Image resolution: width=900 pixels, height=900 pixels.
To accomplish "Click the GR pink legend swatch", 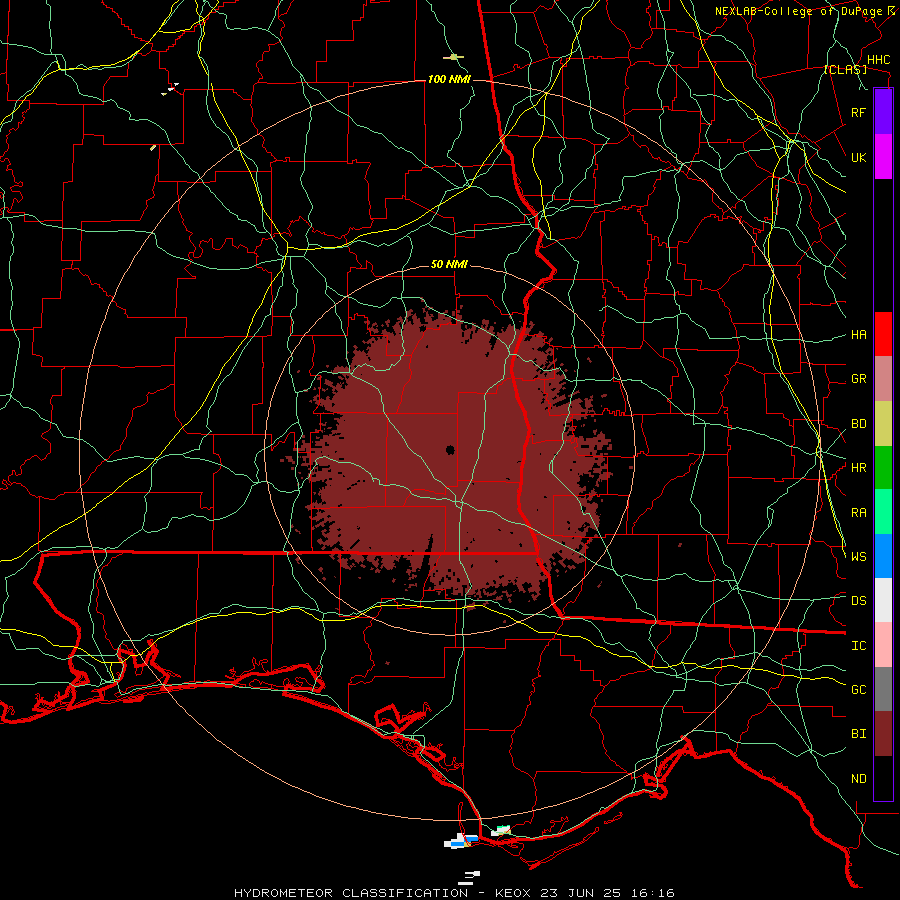I will click(883, 378).
